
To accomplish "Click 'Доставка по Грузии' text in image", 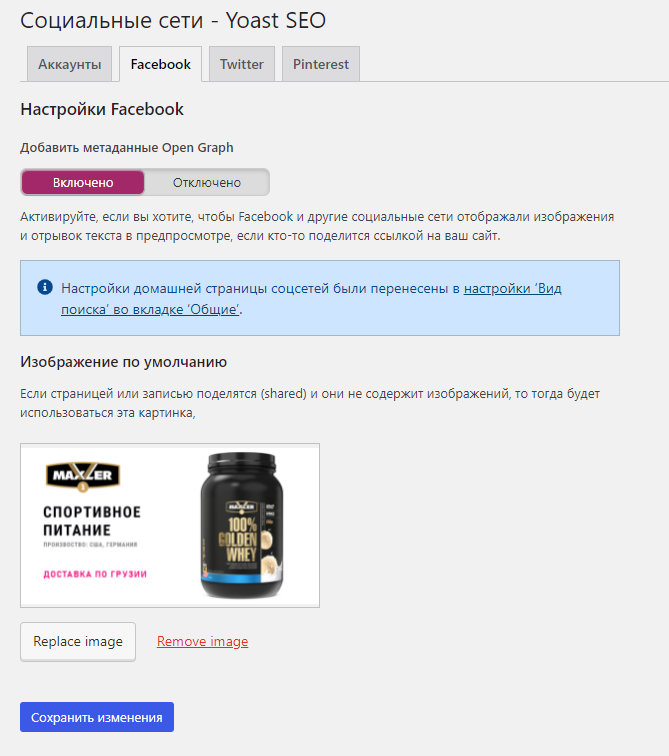I will 95,574.
